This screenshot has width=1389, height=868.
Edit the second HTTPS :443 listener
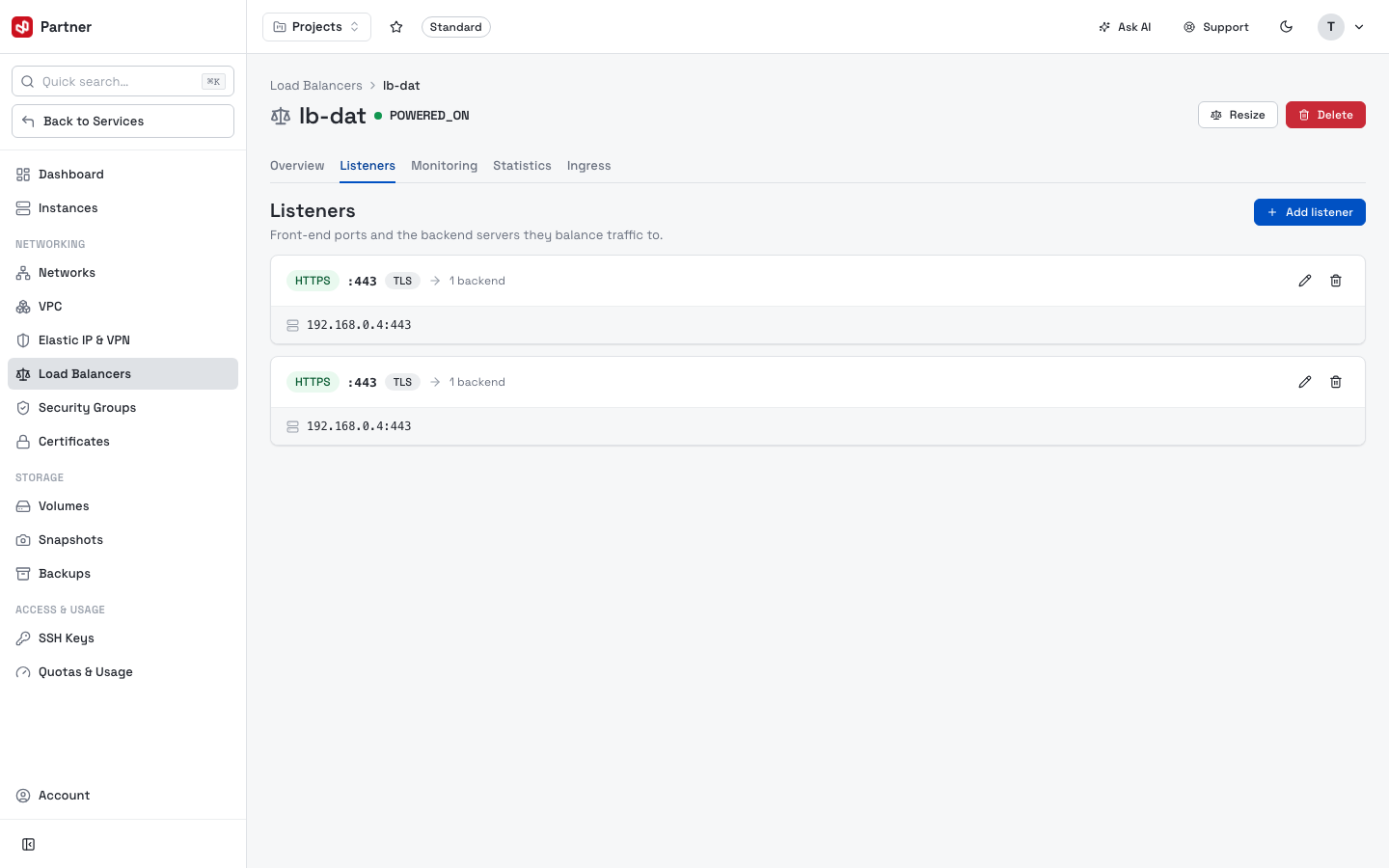[x=1305, y=382]
